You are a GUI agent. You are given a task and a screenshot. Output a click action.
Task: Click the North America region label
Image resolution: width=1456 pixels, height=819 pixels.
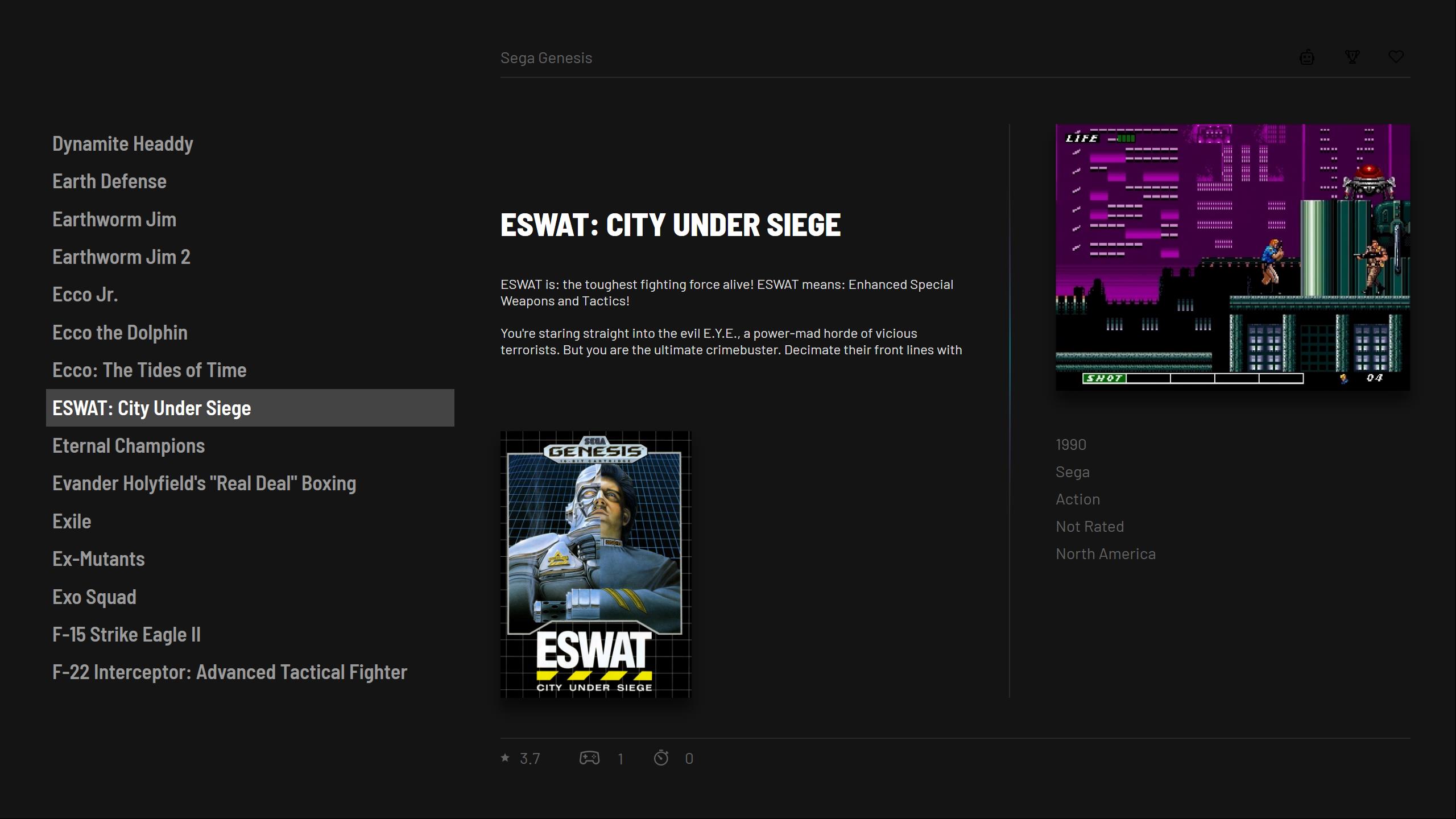click(x=1106, y=554)
